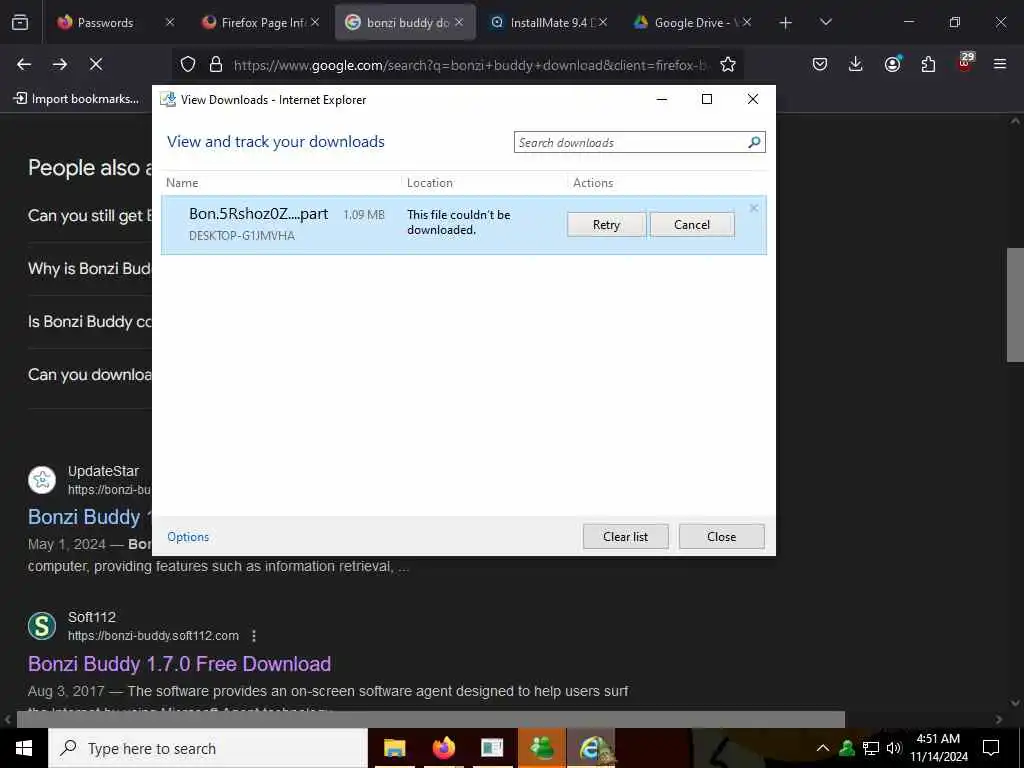Screen dimensions: 1024x768
Task: Click the Firefox address bar URL
Action: click(x=470, y=65)
